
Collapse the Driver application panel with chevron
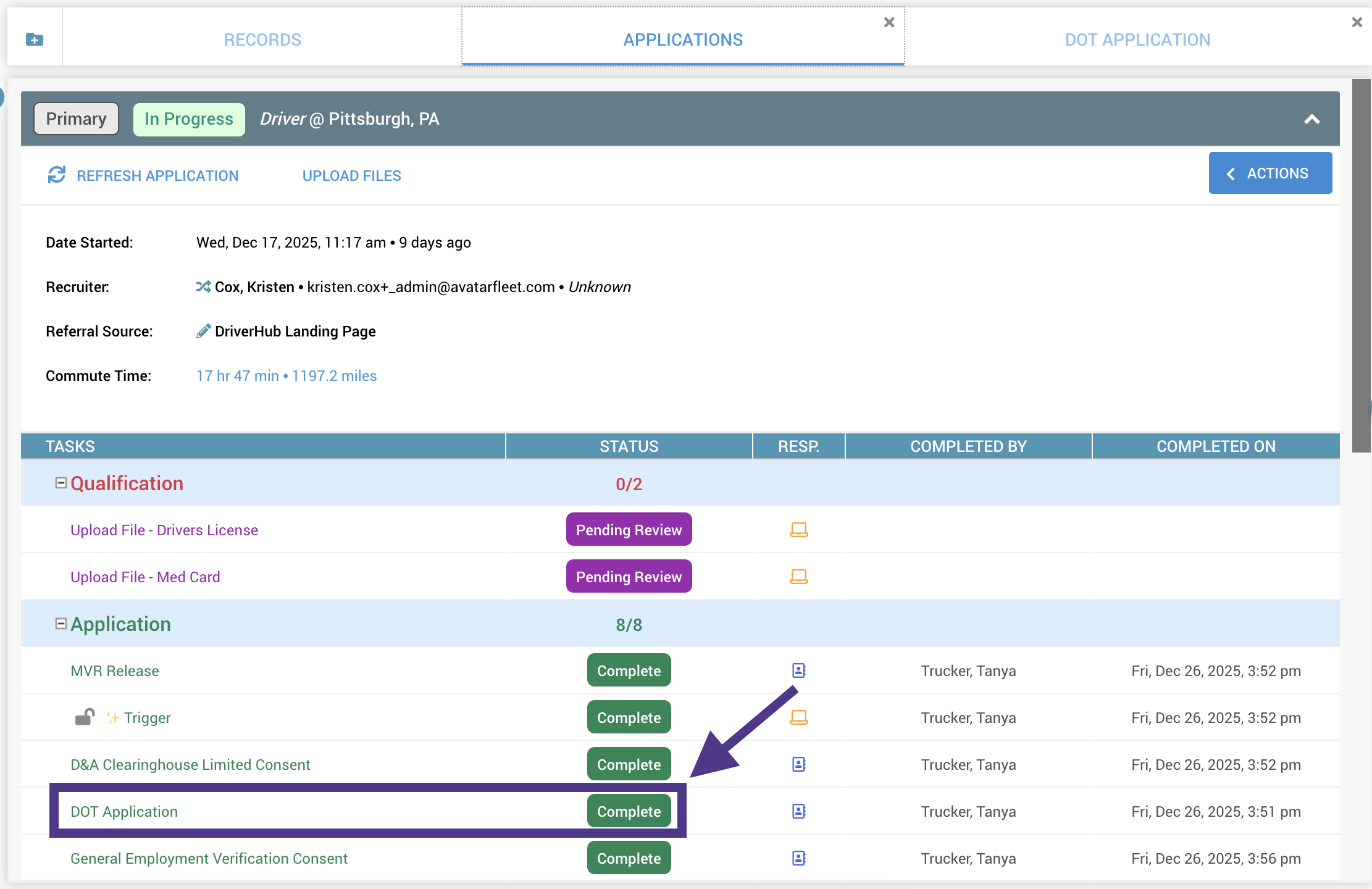(1311, 119)
